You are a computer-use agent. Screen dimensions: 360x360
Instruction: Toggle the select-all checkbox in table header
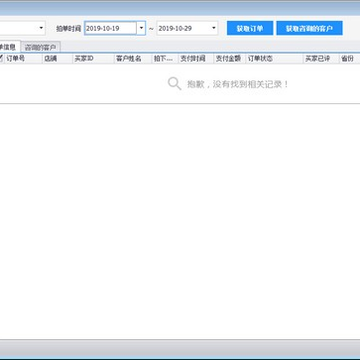pyautogui.click(x=1, y=58)
